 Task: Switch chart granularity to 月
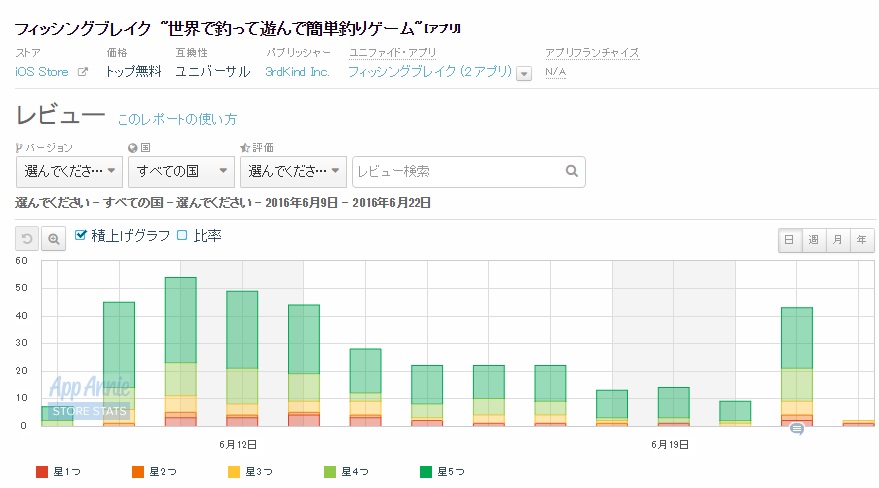point(838,240)
